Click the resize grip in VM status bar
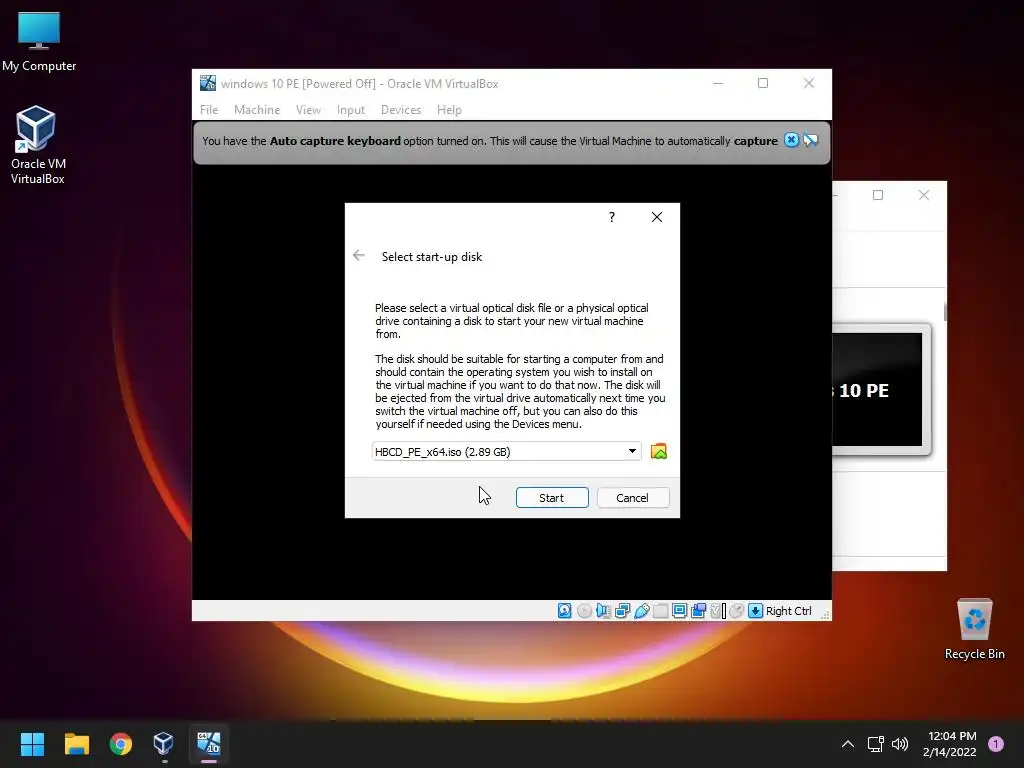This screenshot has height=768, width=1024. tap(825, 613)
